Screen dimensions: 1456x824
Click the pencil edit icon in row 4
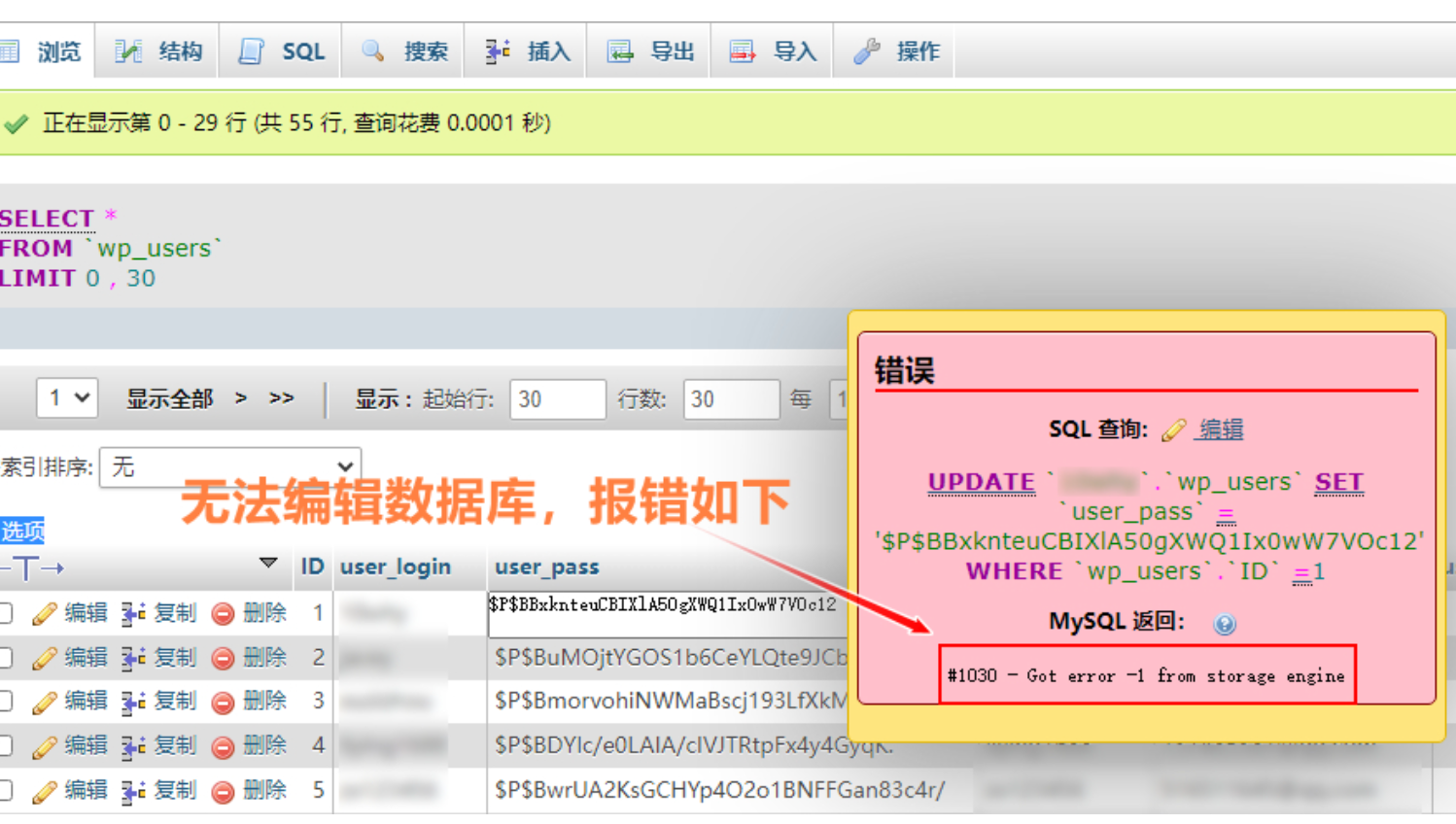(44, 746)
